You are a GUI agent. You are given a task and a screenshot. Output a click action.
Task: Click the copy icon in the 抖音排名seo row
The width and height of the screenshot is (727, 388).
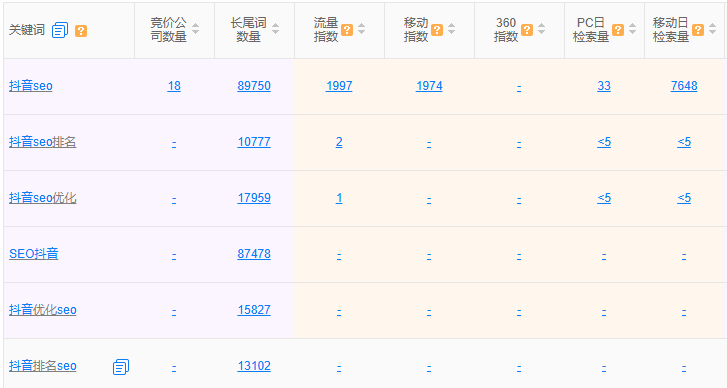[121, 367]
